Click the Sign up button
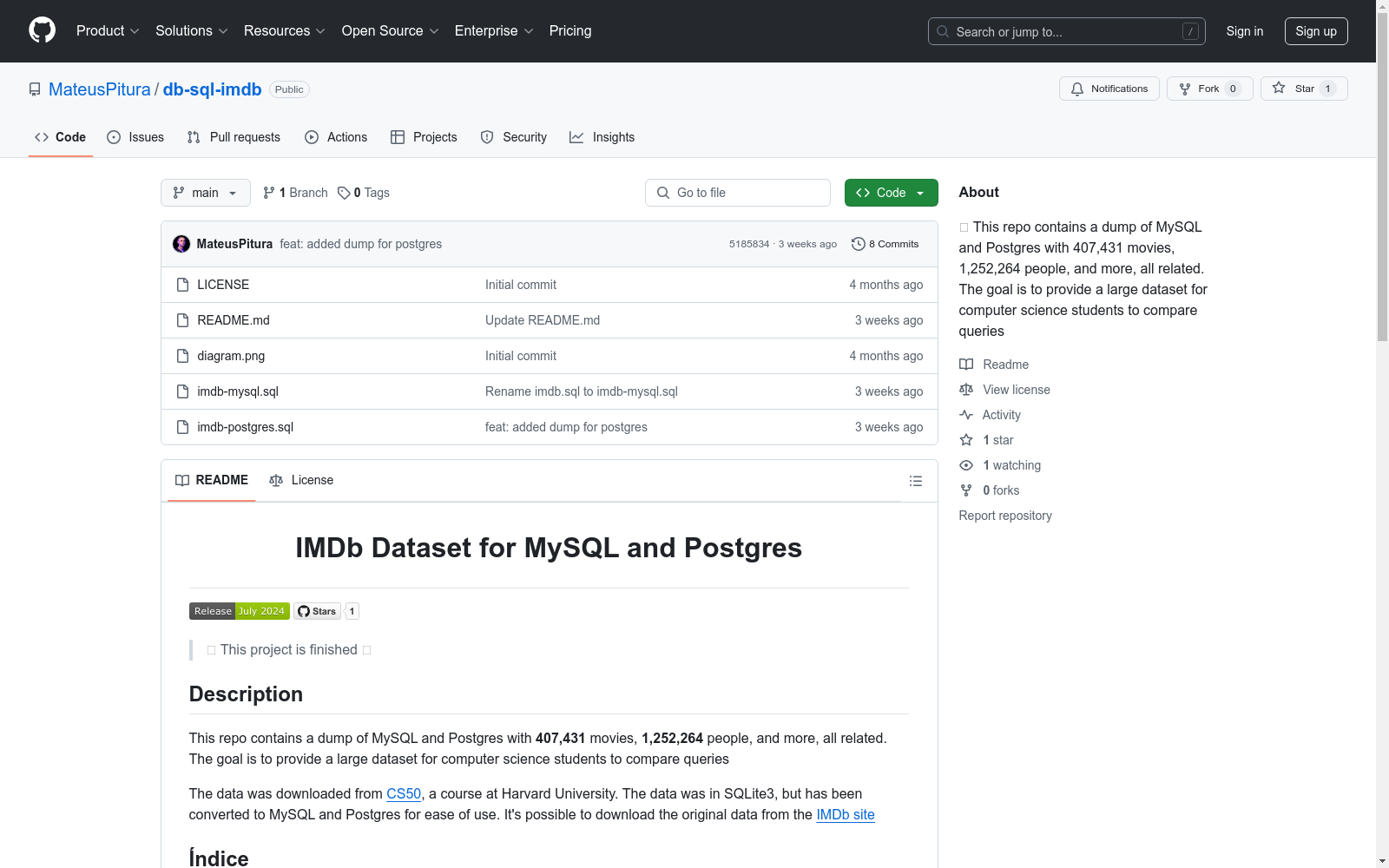Screen dimensions: 1389x868 (1315, 30)
